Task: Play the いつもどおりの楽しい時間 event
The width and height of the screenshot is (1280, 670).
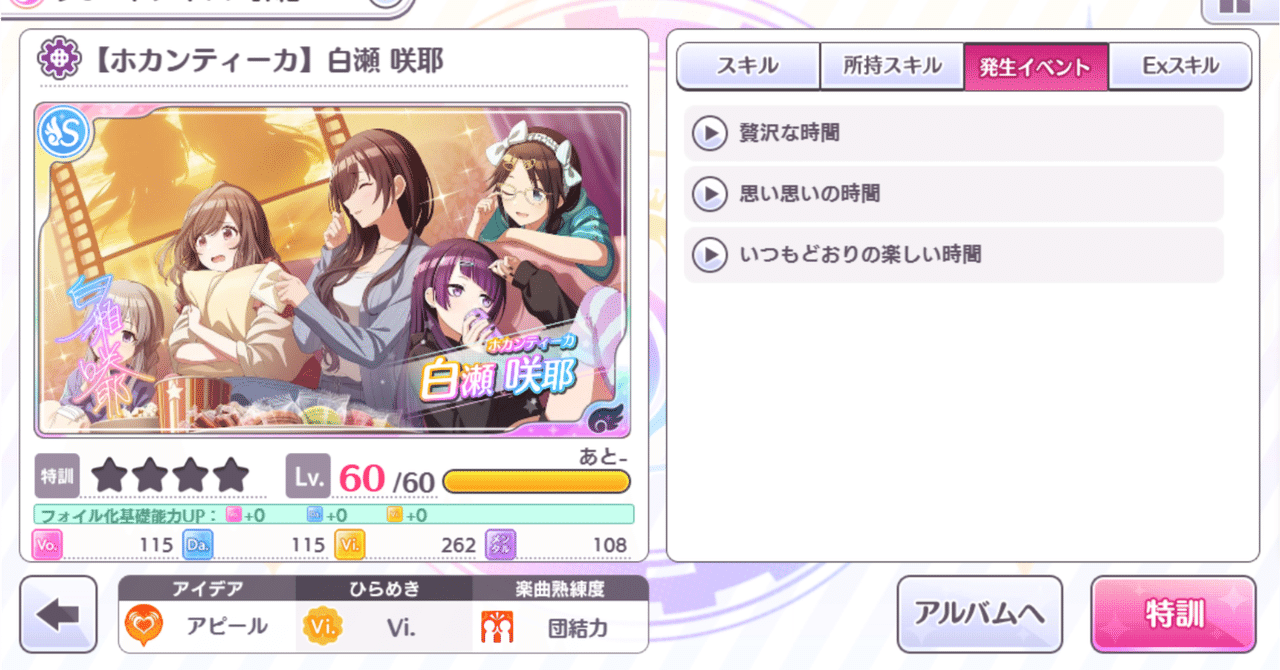Action: (709, 255)
